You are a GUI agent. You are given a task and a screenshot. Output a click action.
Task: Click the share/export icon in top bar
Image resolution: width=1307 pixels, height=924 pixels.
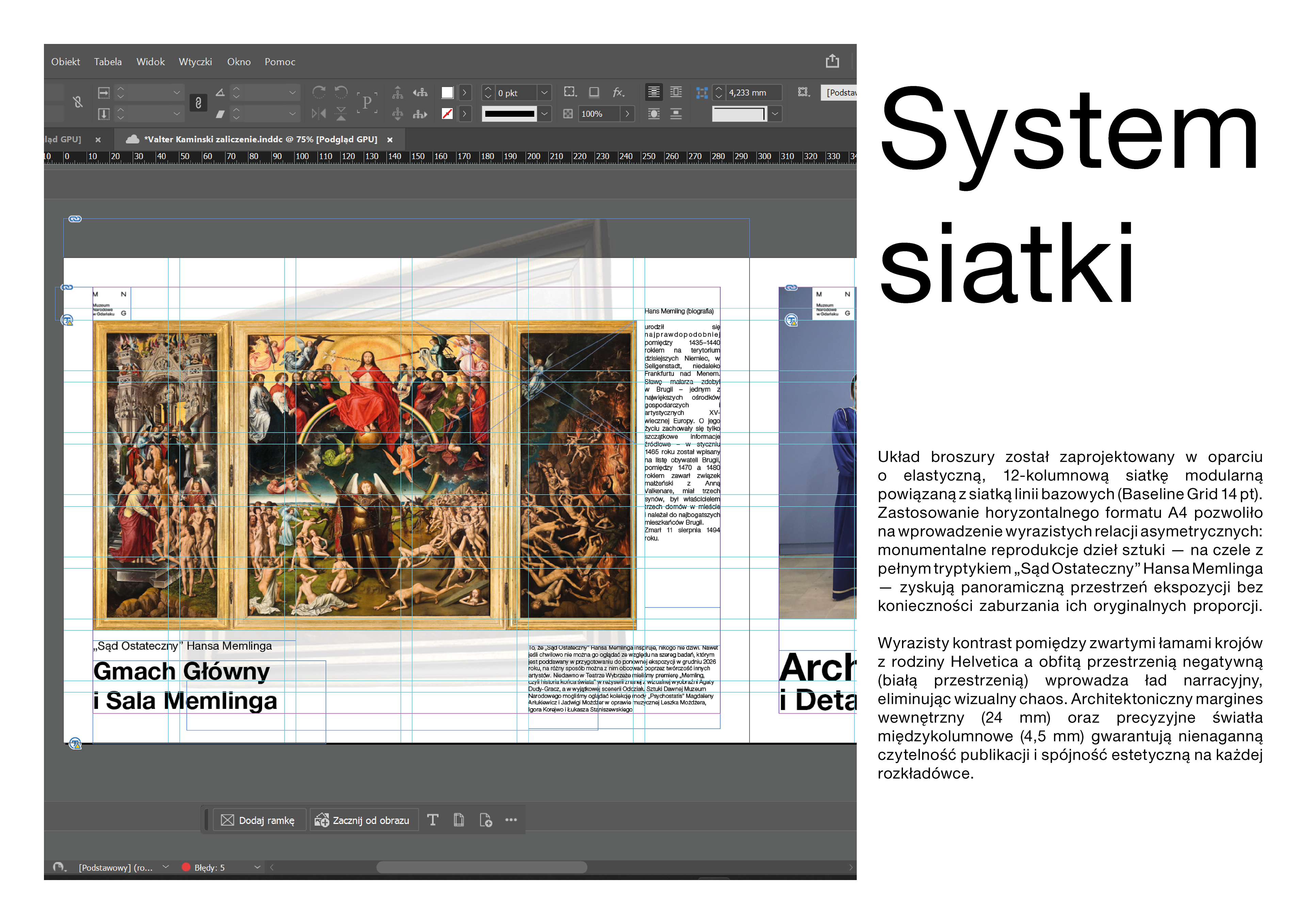point(832,61)
